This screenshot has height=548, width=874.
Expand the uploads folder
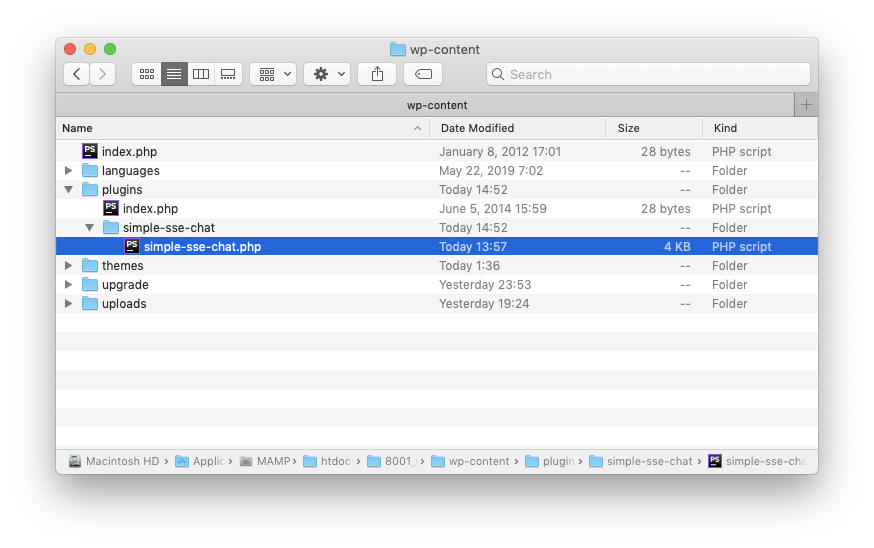pos(69,303)
